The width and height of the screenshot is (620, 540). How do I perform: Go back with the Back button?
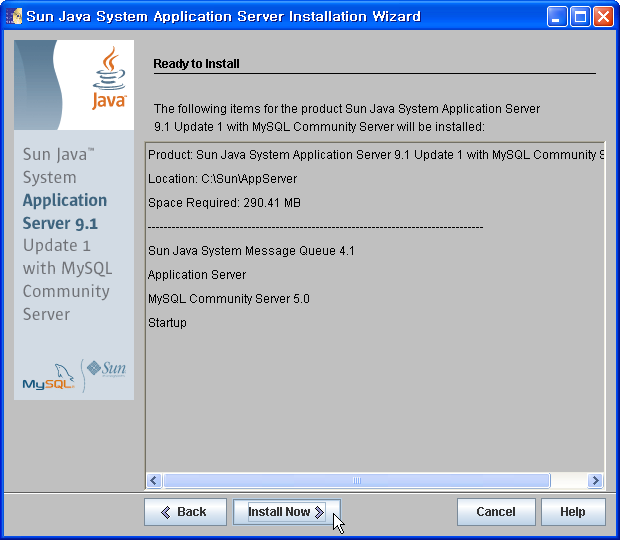pyautogui.click(x=185, y=512)
